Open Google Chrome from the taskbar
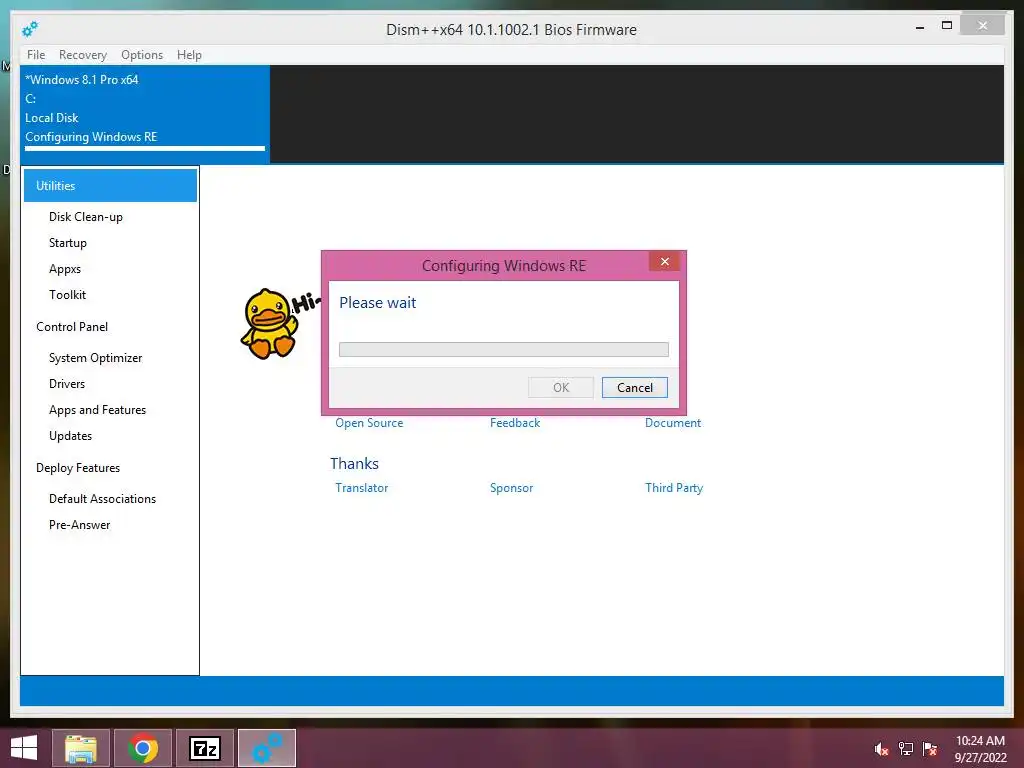The height and width of the screenshot is (768, 1024). click(x=143, y=748)
